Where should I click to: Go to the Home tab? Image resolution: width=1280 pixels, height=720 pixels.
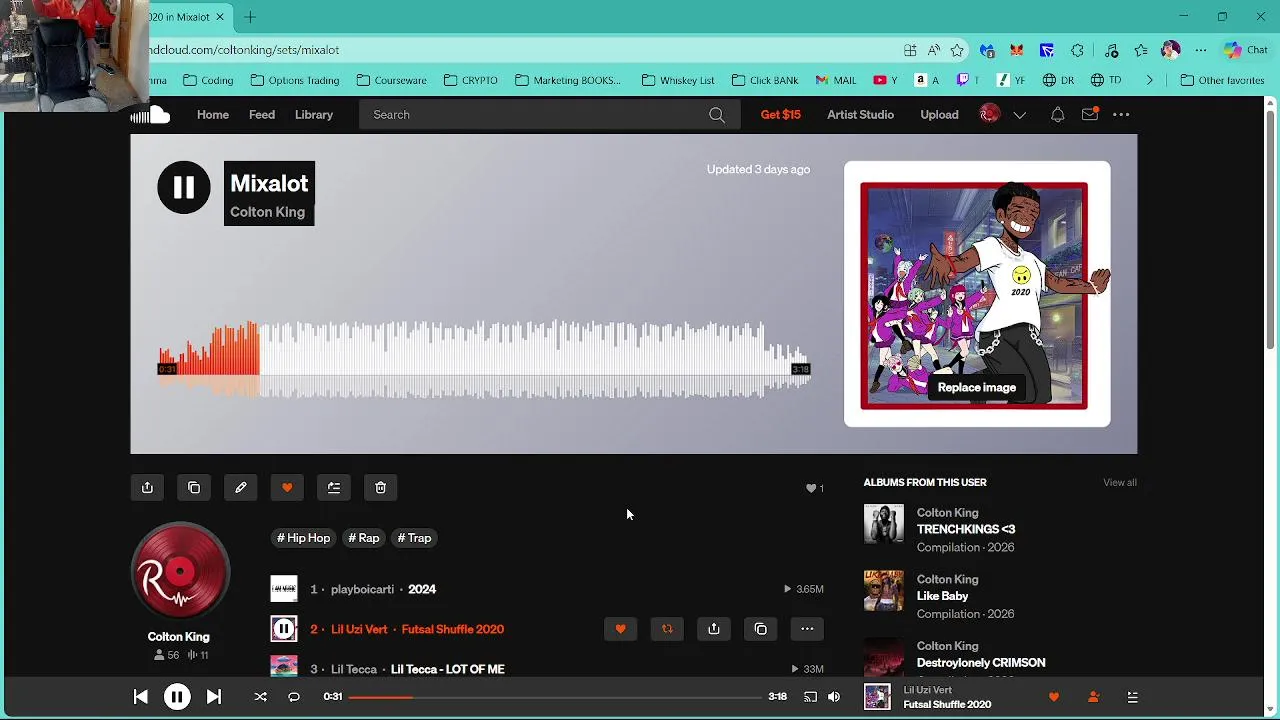point(213,115)
